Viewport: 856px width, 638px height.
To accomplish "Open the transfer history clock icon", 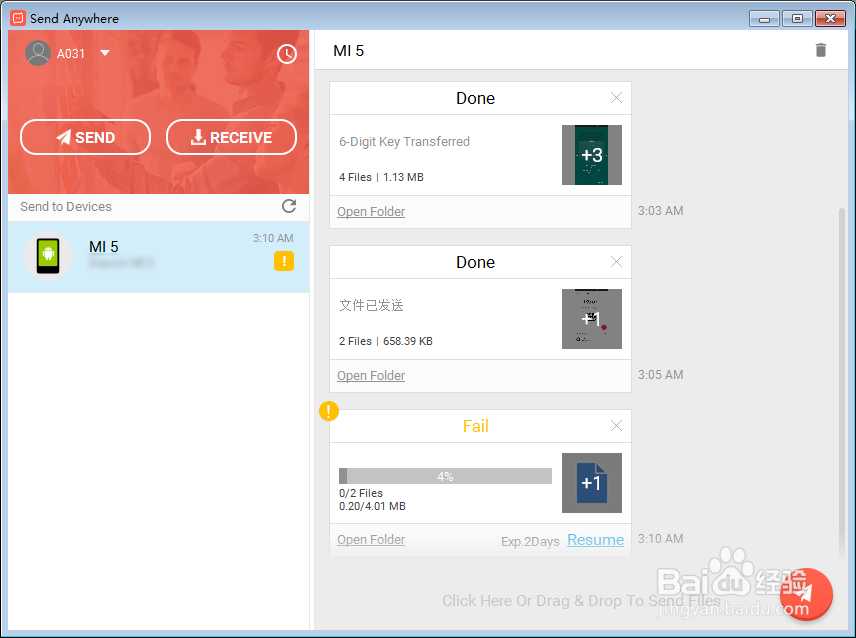I will [287, 54].
